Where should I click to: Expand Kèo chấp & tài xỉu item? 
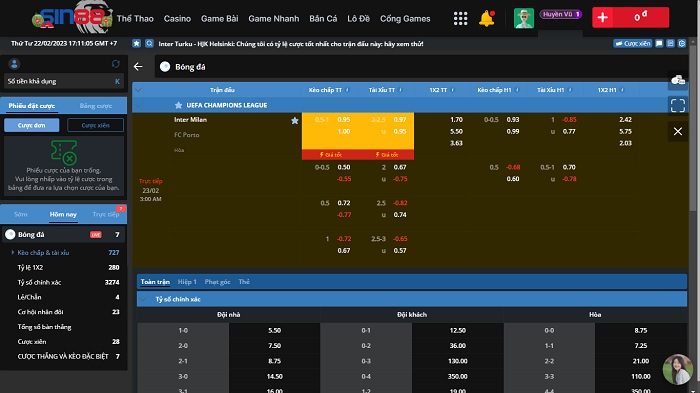point(43,252)
